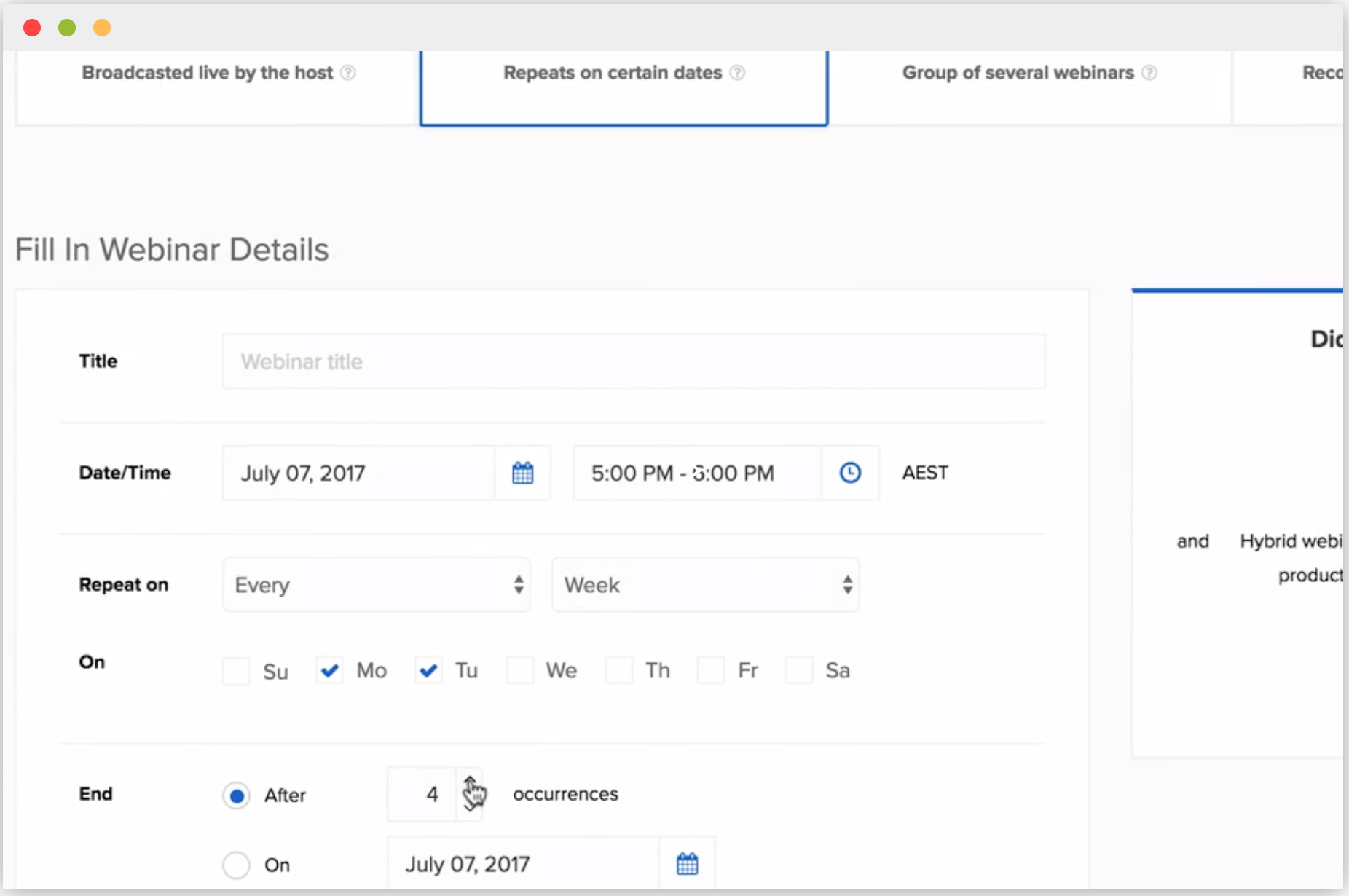Select the End On radio button
Viewport: 1349px width, 896px height.
point(236,865)
